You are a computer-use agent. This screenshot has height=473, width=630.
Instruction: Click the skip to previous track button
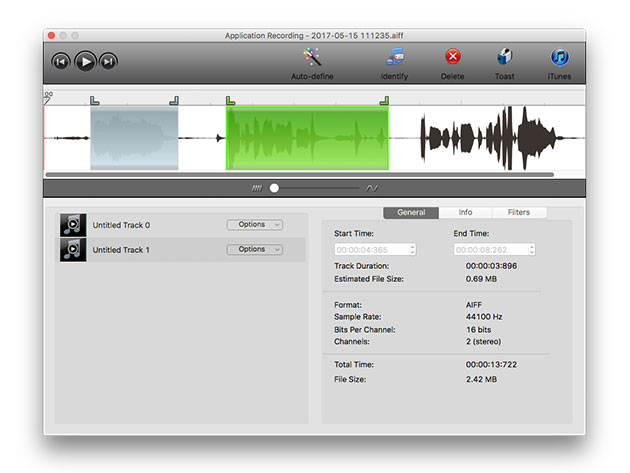(x=61, y=61)
